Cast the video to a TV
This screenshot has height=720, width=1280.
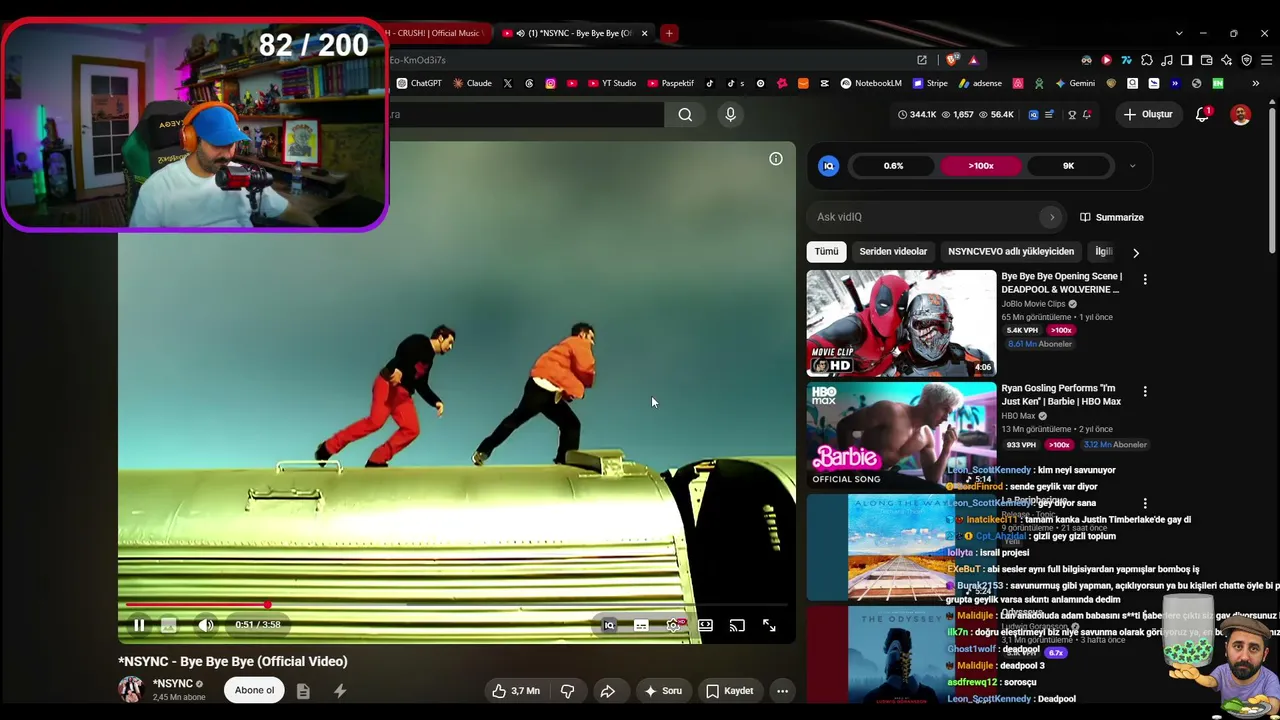pyautogui.click(x=737, y=625)
